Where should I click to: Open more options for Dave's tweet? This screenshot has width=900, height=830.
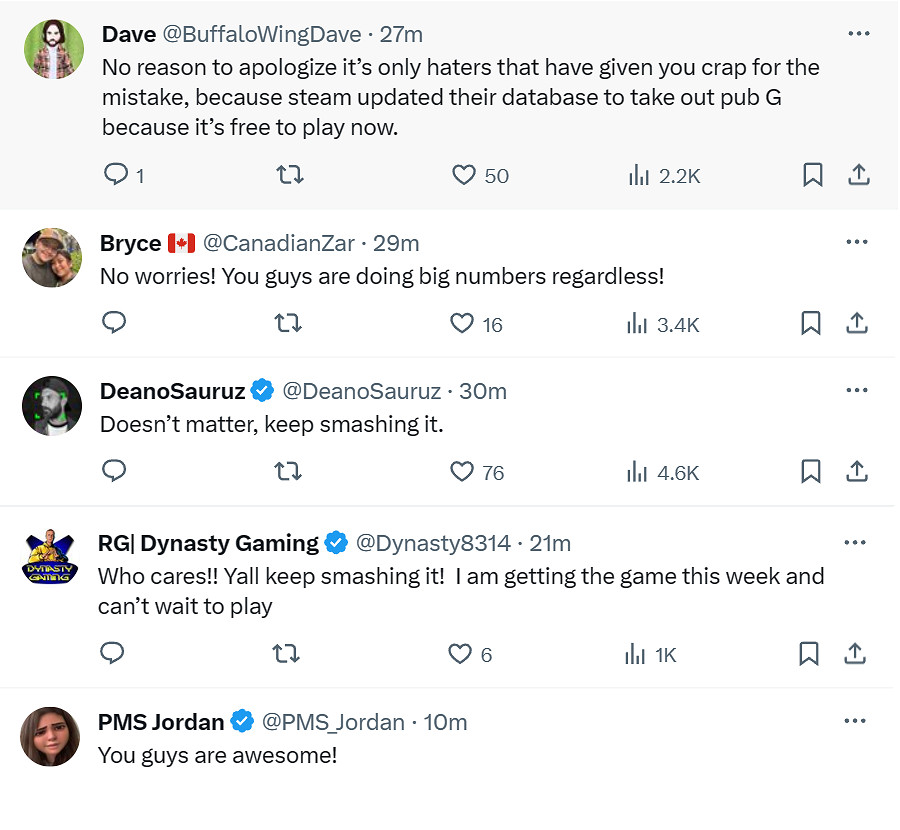coord(858,33)
